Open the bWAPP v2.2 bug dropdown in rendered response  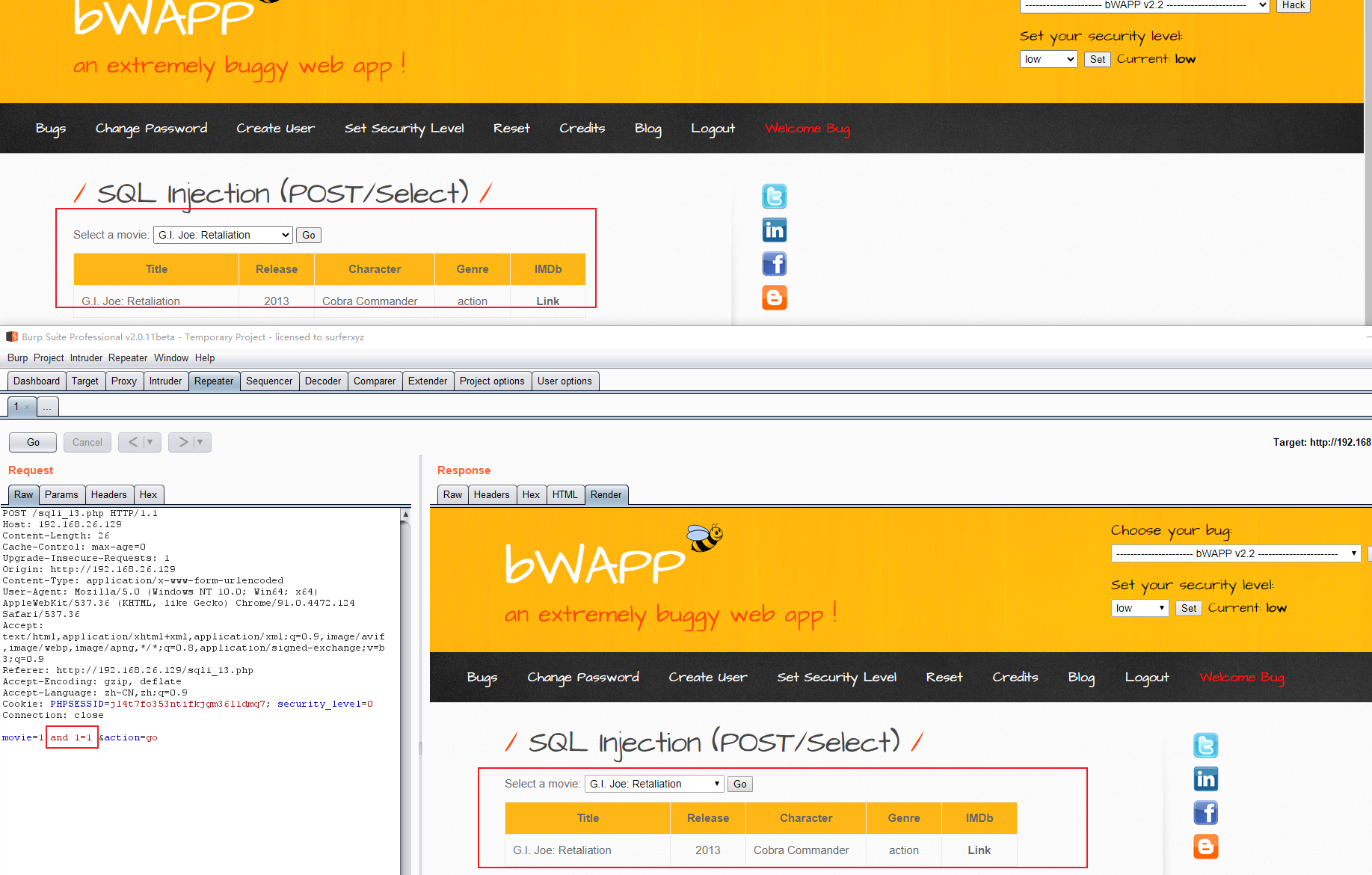pyautogui.click(x=1235, y=553)
